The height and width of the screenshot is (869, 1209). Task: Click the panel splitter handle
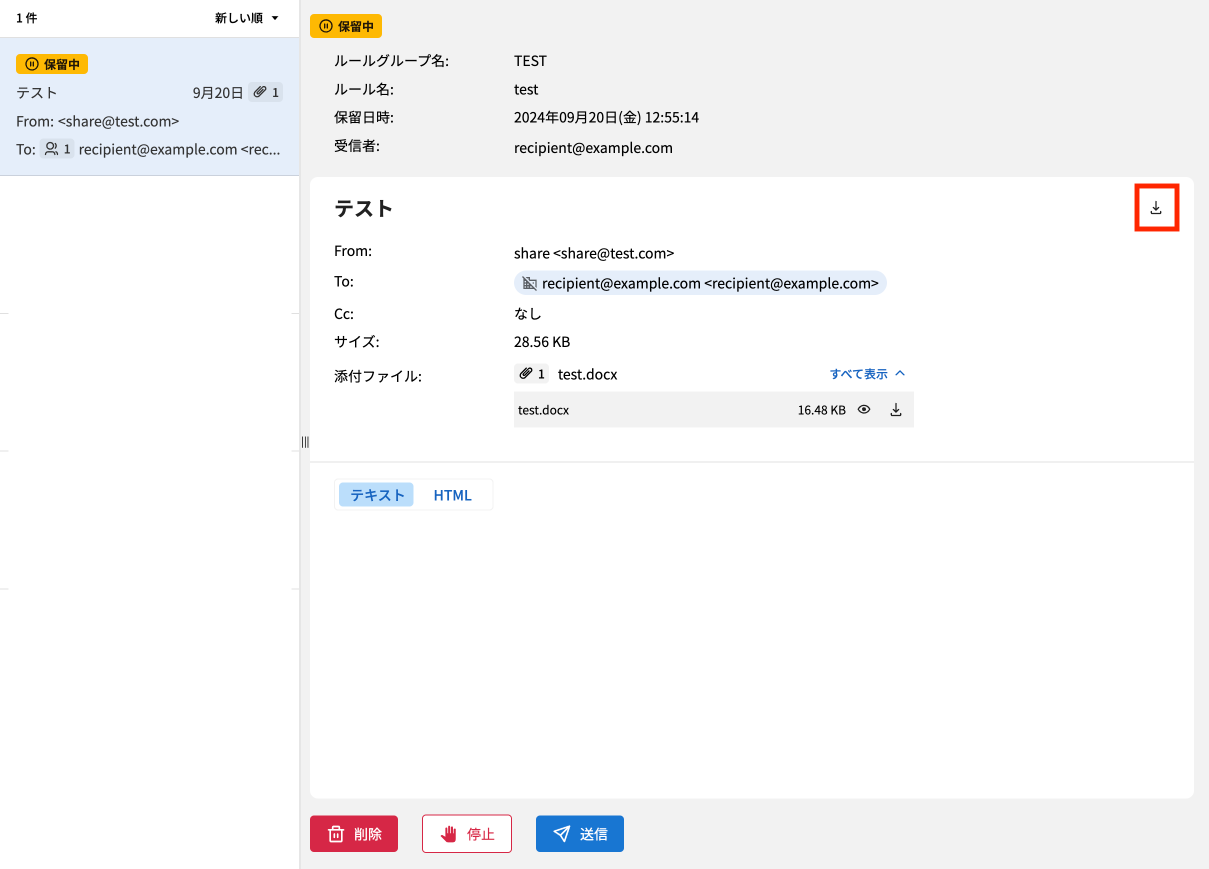(305, 442)
